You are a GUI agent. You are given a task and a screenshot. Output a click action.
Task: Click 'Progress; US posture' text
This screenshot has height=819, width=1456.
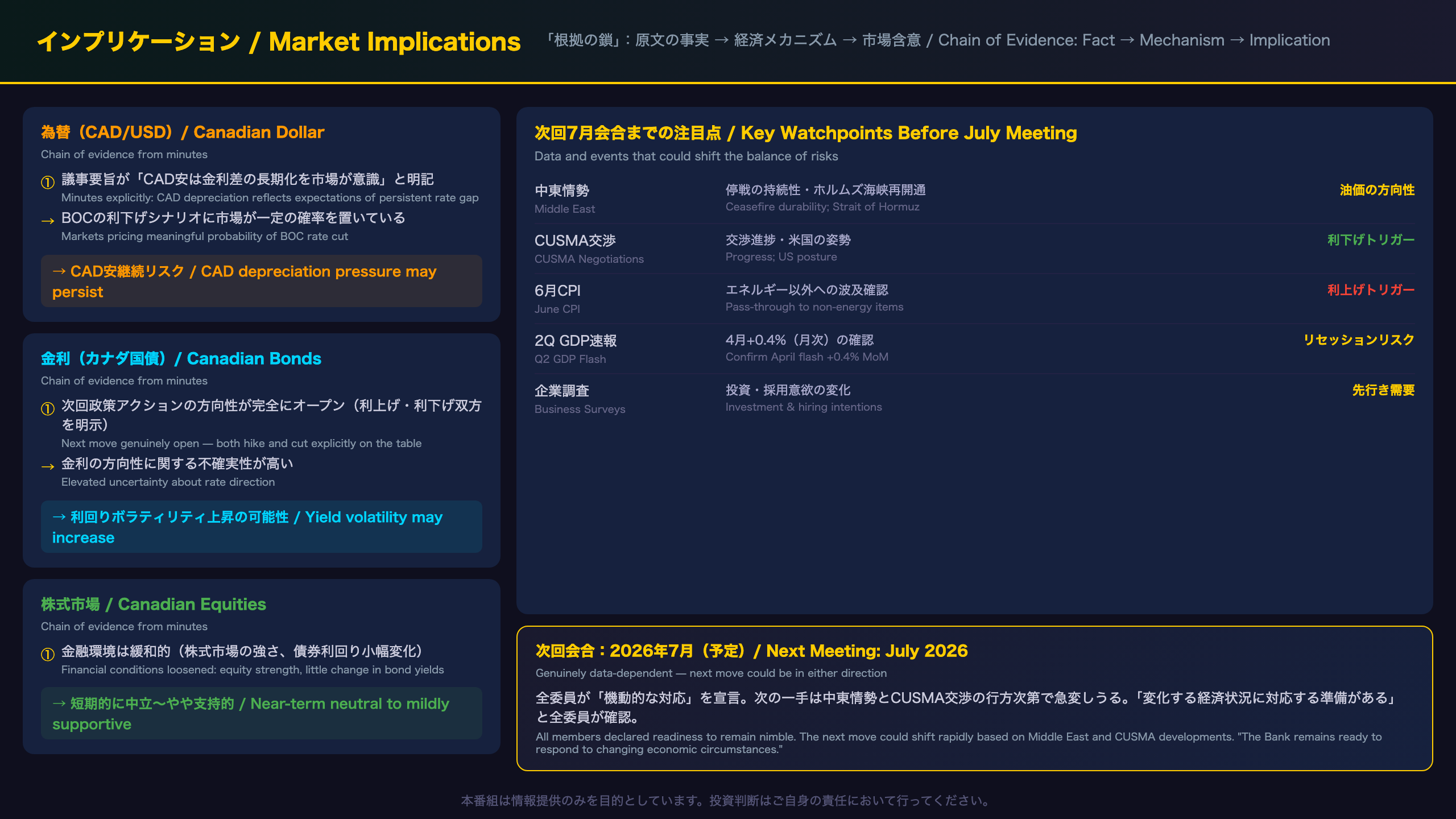(x=781, y=257)
